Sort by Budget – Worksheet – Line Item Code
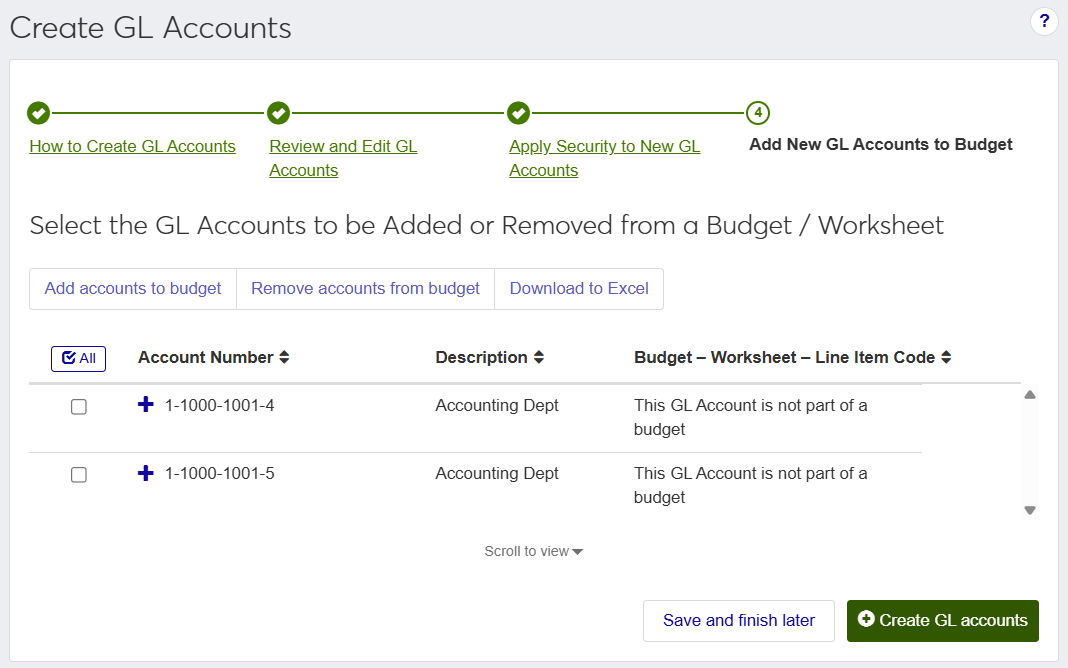1068x668 pixels. [946, 358]
